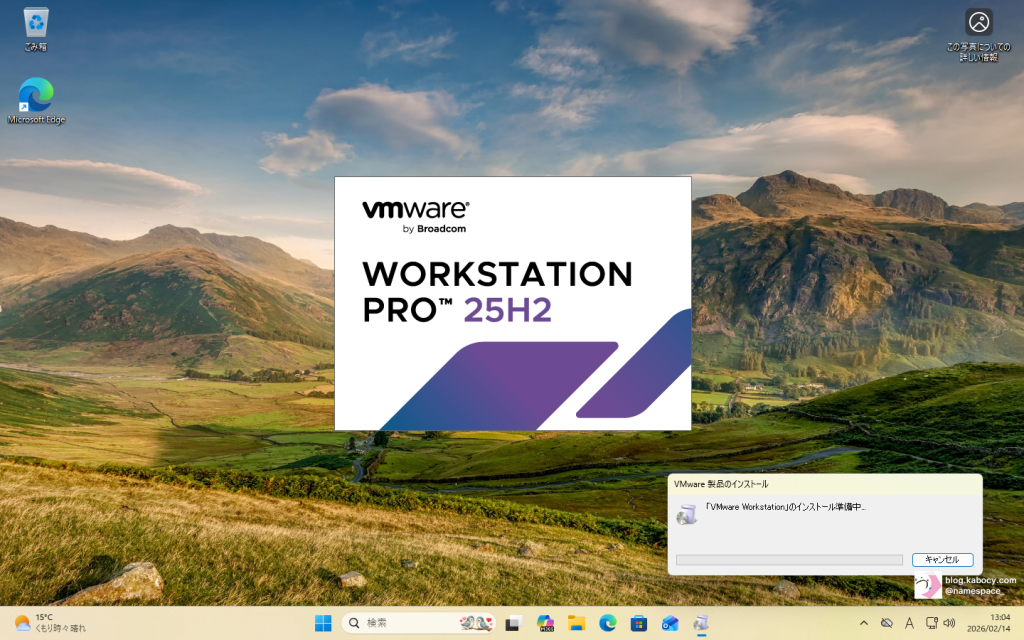Launch Microsoft Edge from the taskbar
This screenshot has width=1024, height=640.
tap(607, 623)
